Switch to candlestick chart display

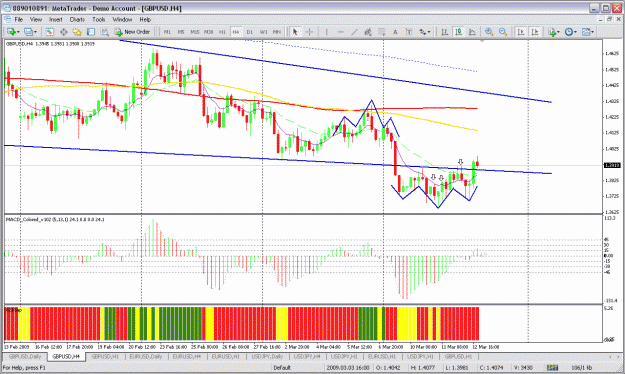pos(459,32)
